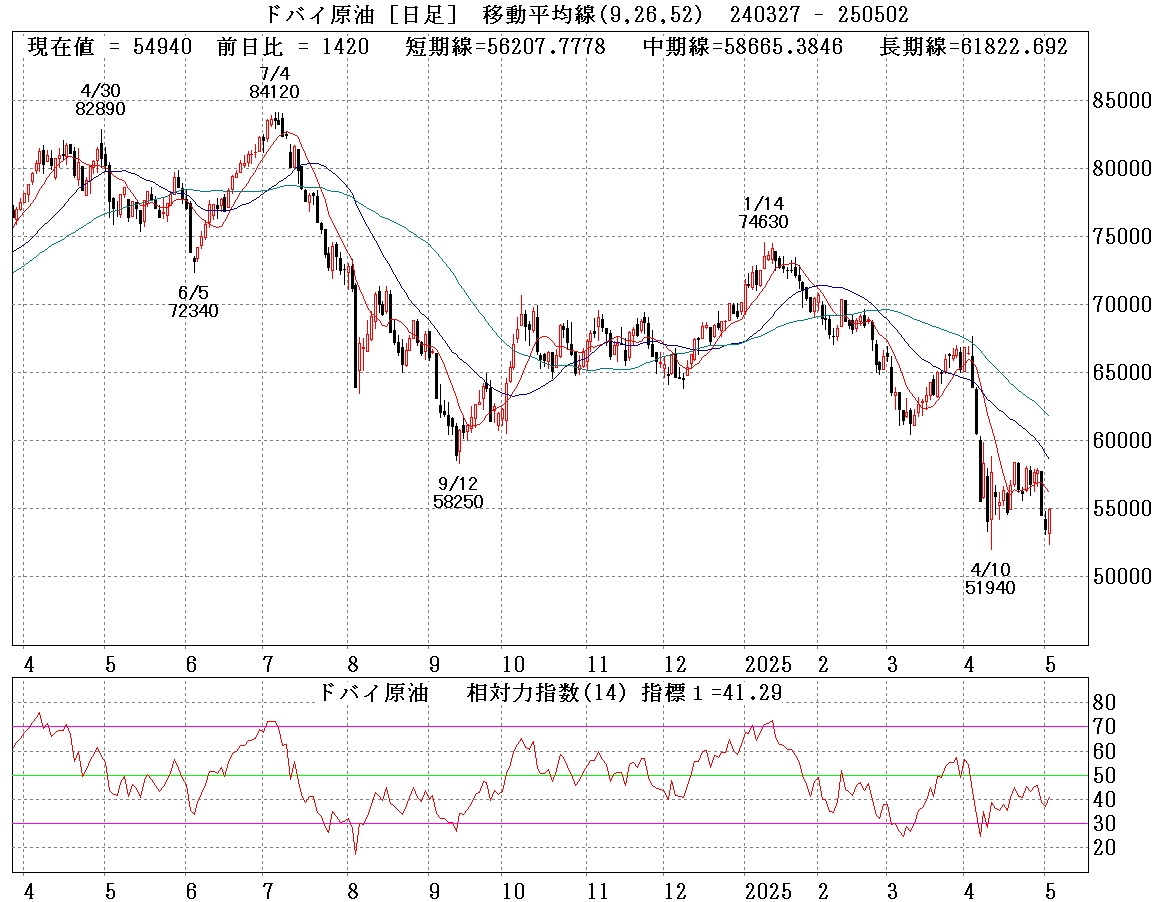Select the 9/12 low label 58250
This screenshot has height=902, width=1171.
tap(458, 502)
